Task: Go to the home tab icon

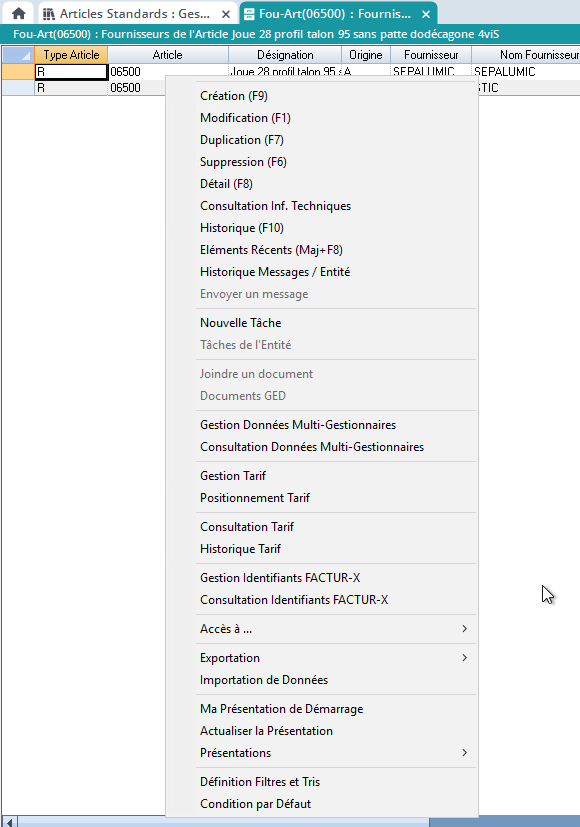Action: coord(18,14)
